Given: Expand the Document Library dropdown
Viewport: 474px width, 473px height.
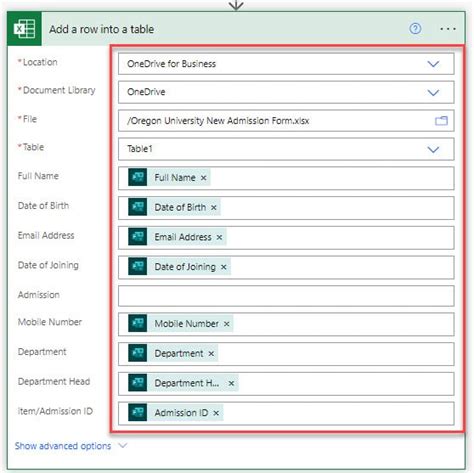Looking at the screenshot, I should click(x=433, y=92).
